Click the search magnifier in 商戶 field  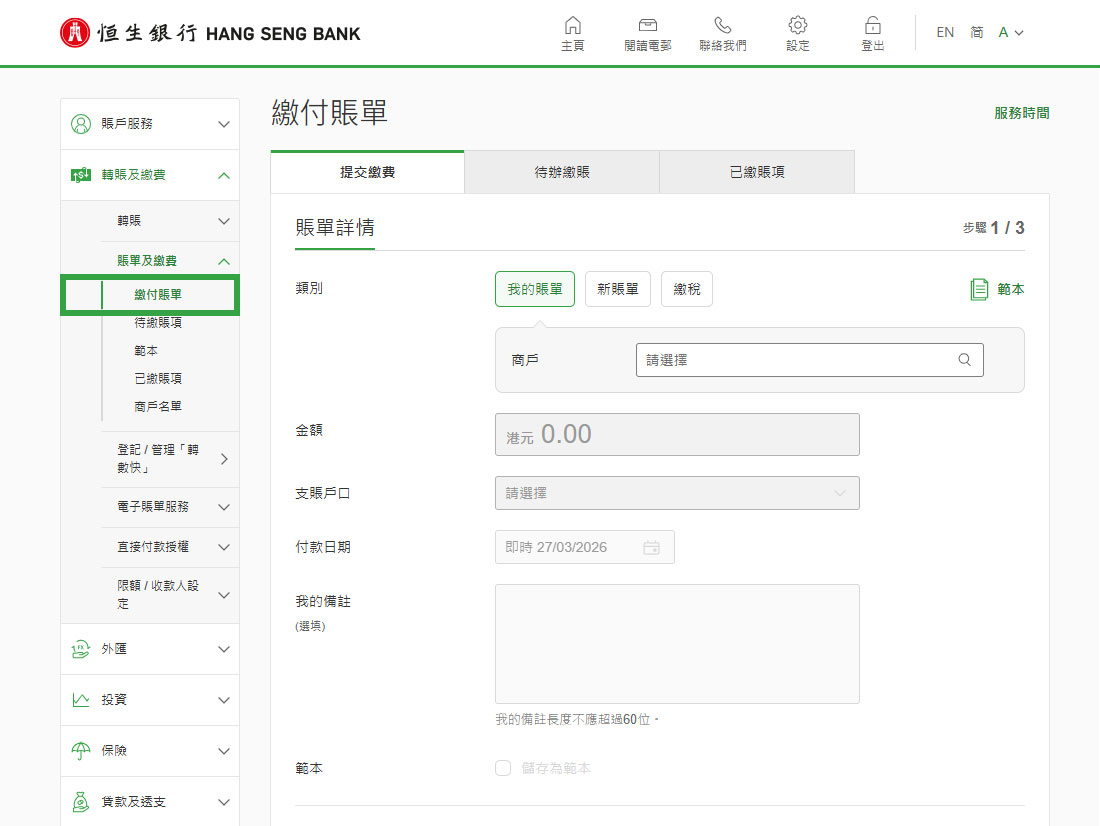(x=965, y=360)
